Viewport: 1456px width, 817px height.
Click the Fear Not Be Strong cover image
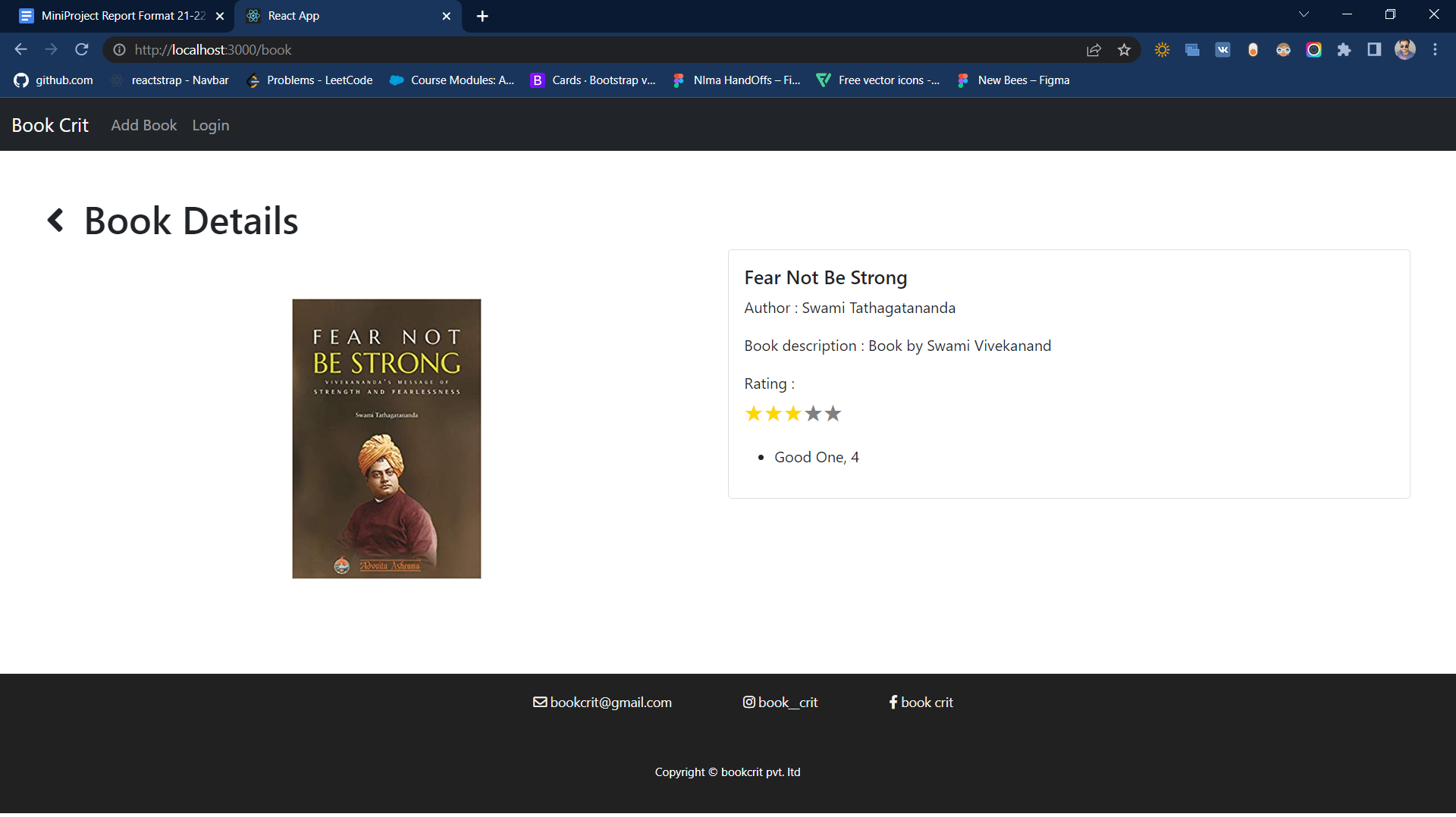click(387, 439)
